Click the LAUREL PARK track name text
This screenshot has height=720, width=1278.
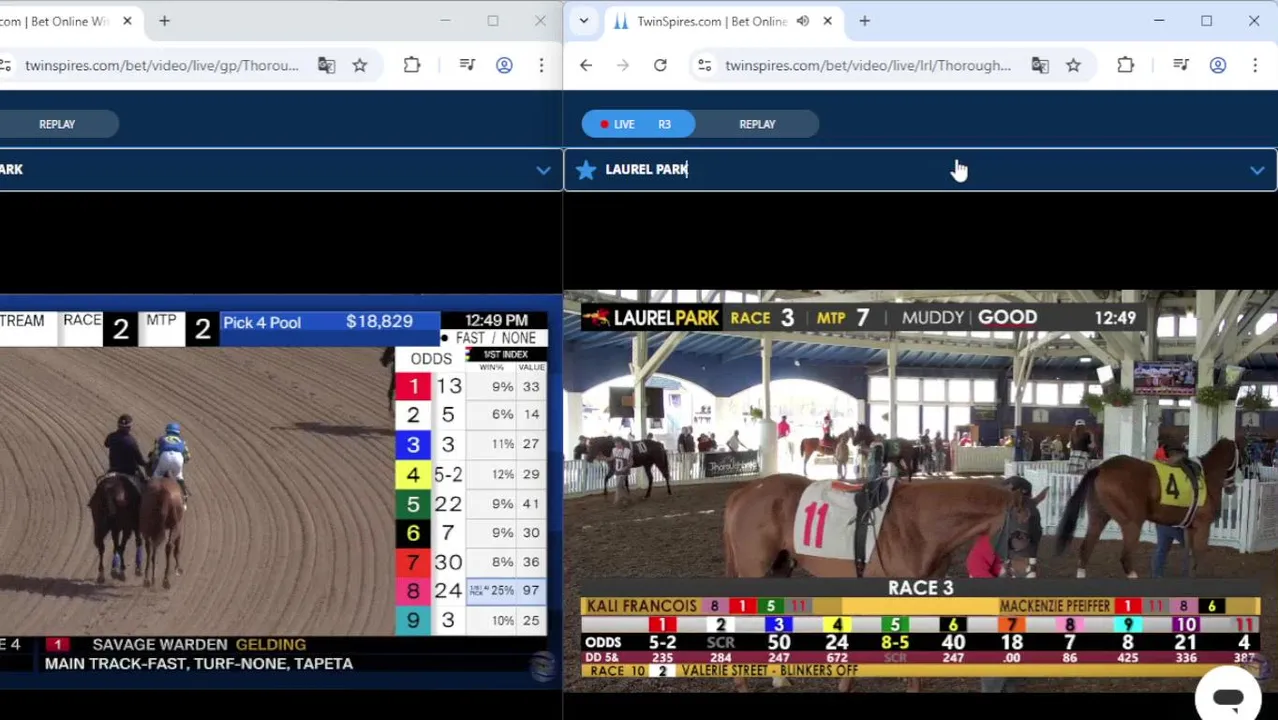[646, 170]
